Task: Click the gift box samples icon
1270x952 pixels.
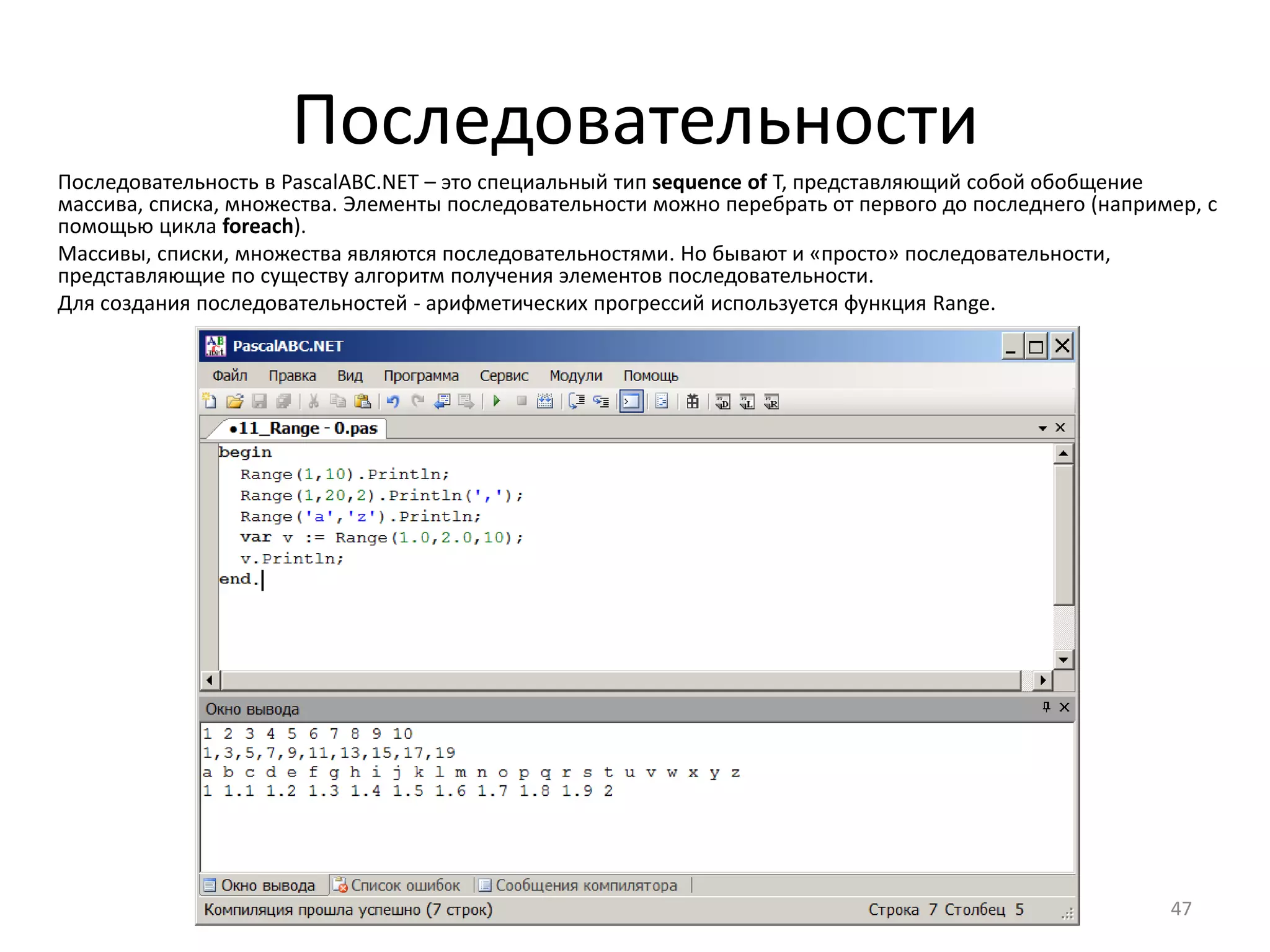Action: pos(693,402)
